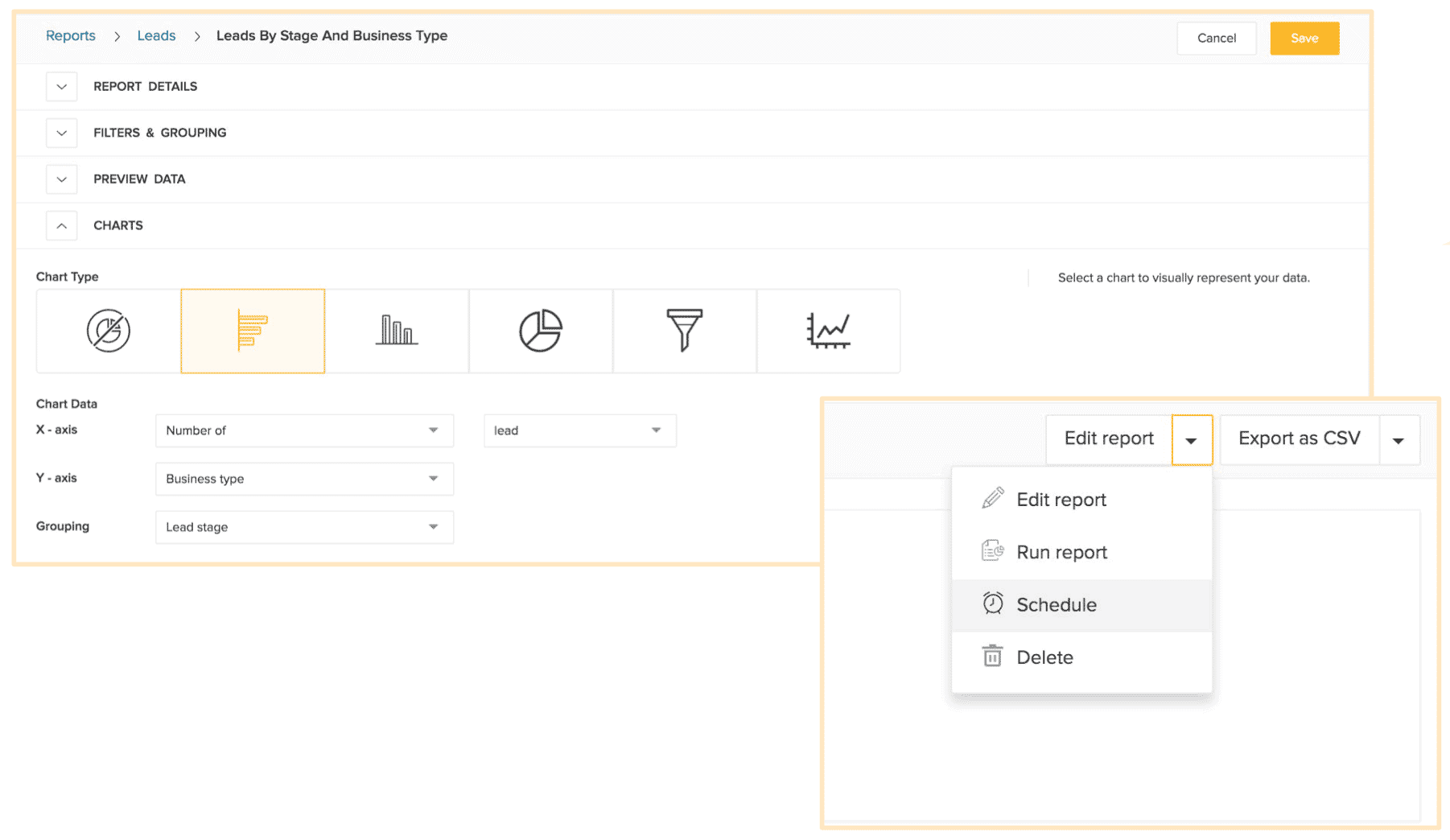Choose Run report from the menu
The height and width of the screenshot is (840, 1450).
pyautogui.click(x=1061, y=552)
